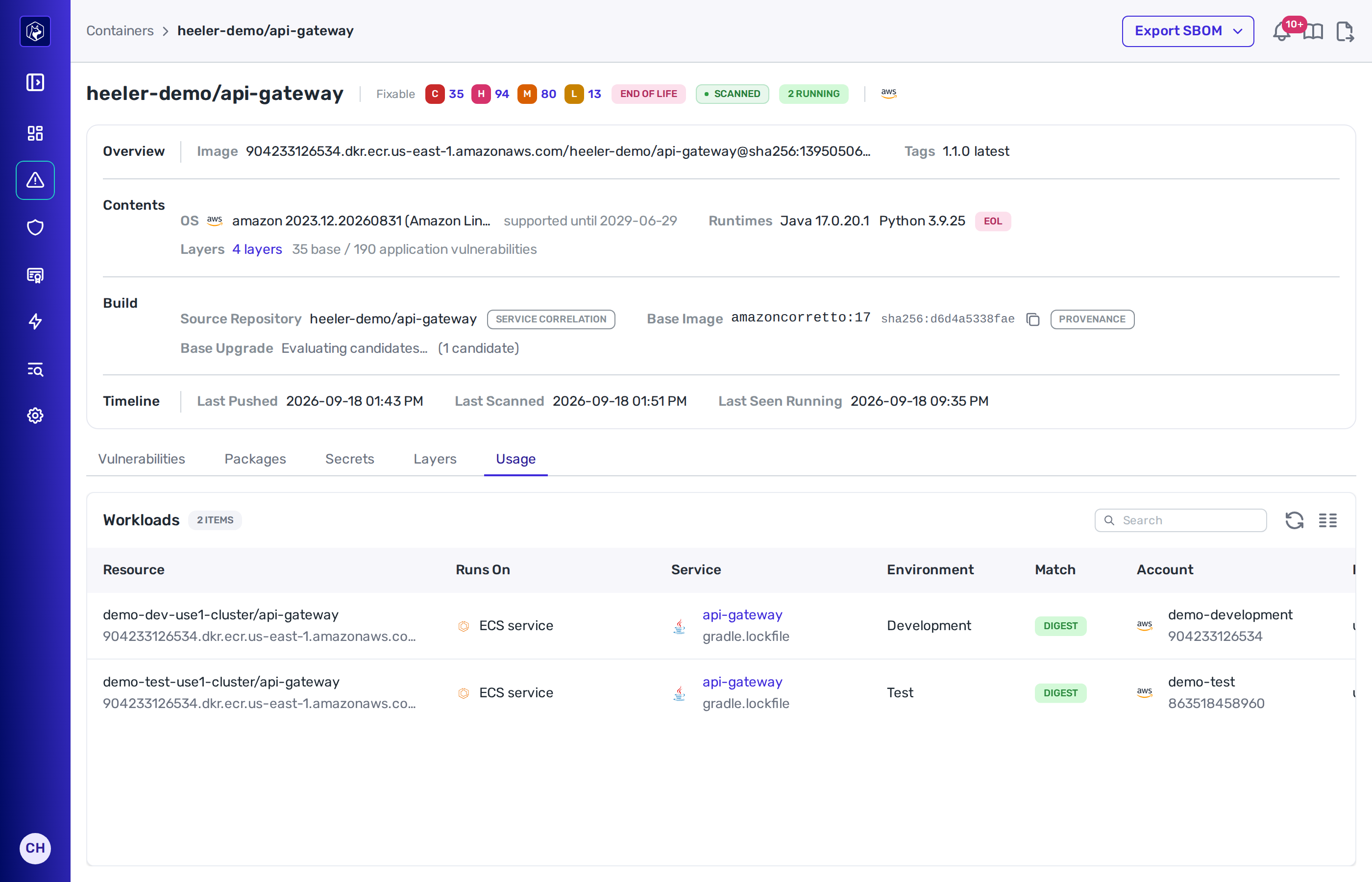Open the 4 layers link
The image size is (1372, 882).
257,250
